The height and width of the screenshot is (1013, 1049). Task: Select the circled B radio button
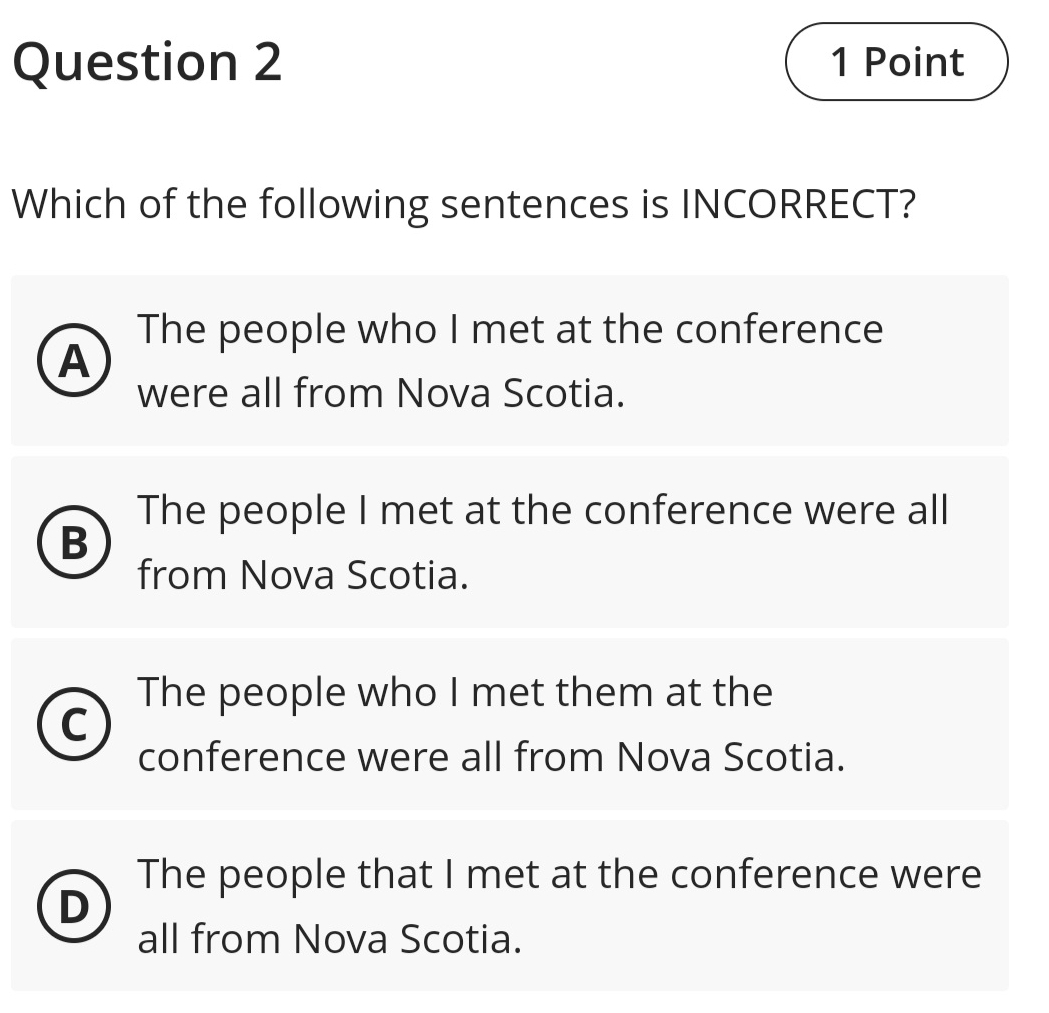pos(70,542)
